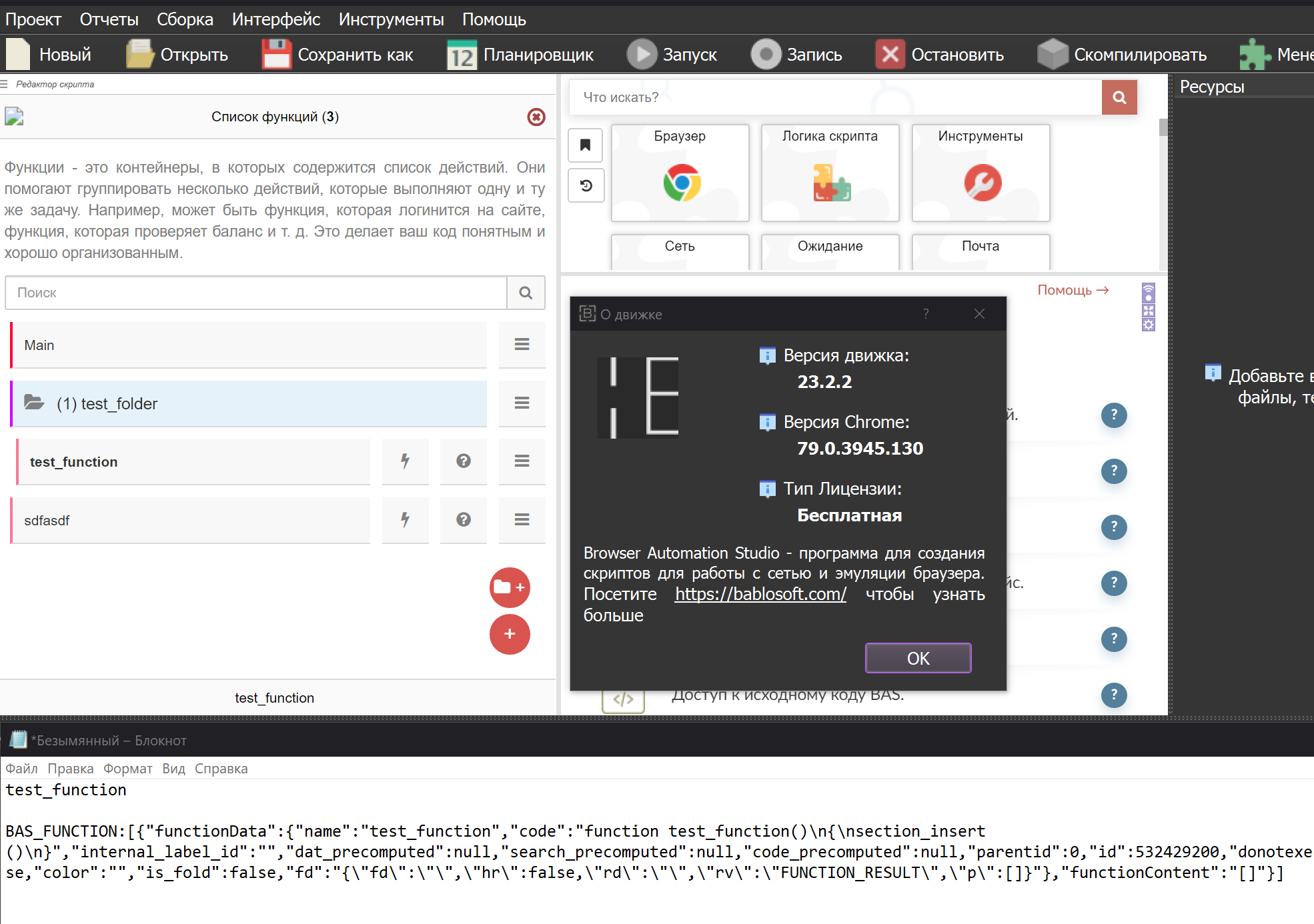Image resolution: width=1314 pixels, height=924 pixels.
Task: Open the Инструменты menu
Action: click(x=391, y=19)
